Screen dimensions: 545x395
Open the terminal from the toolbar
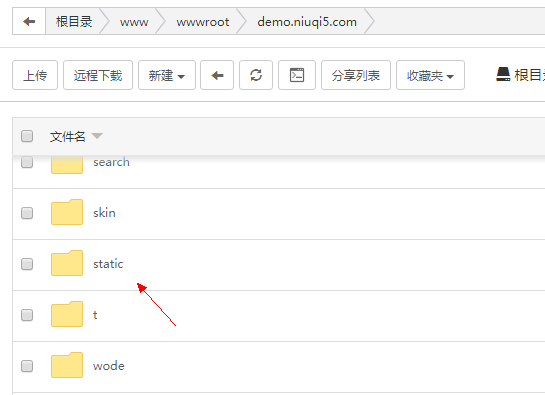297,75
